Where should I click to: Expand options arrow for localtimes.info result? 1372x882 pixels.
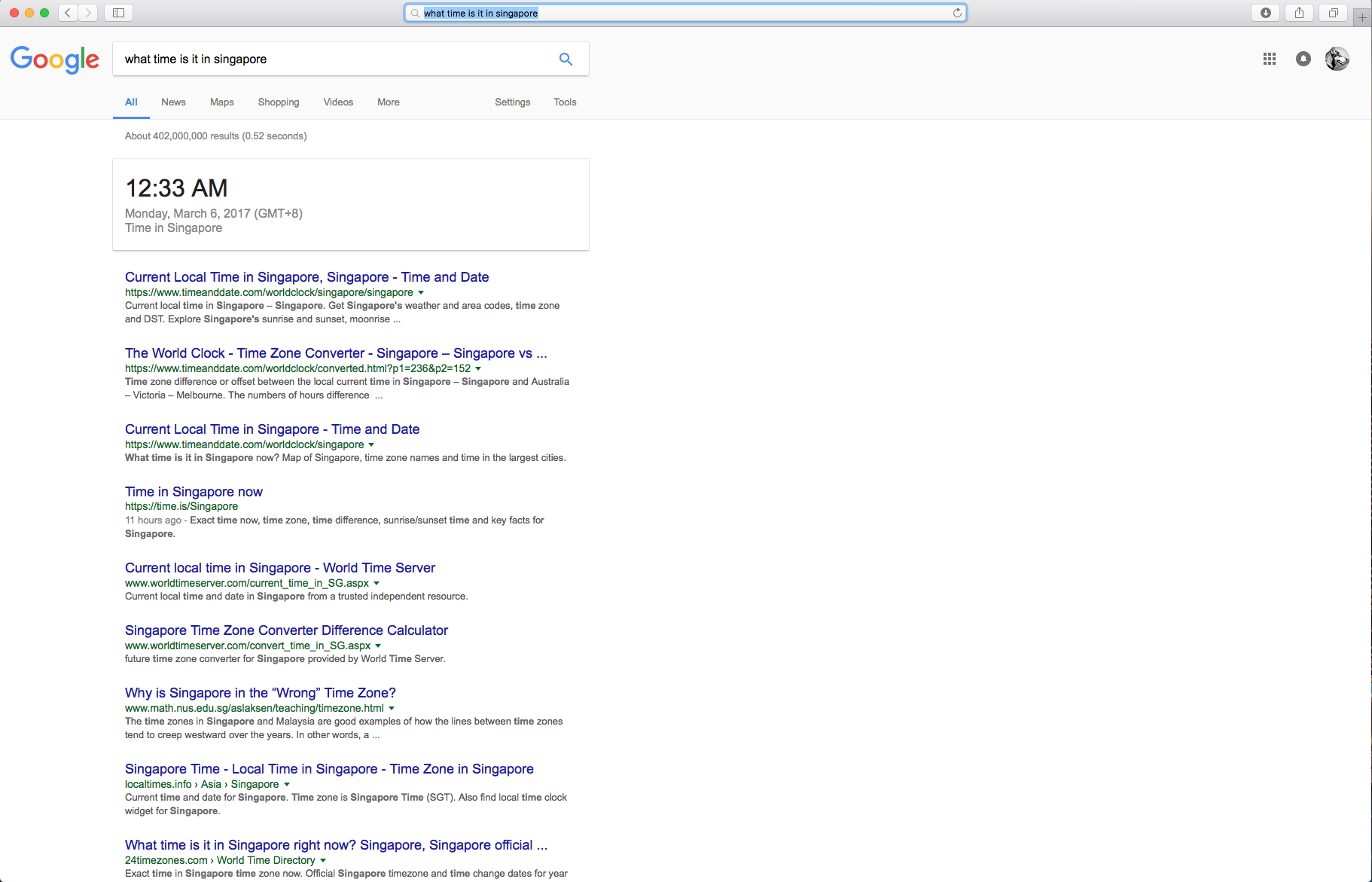[287, 784]
